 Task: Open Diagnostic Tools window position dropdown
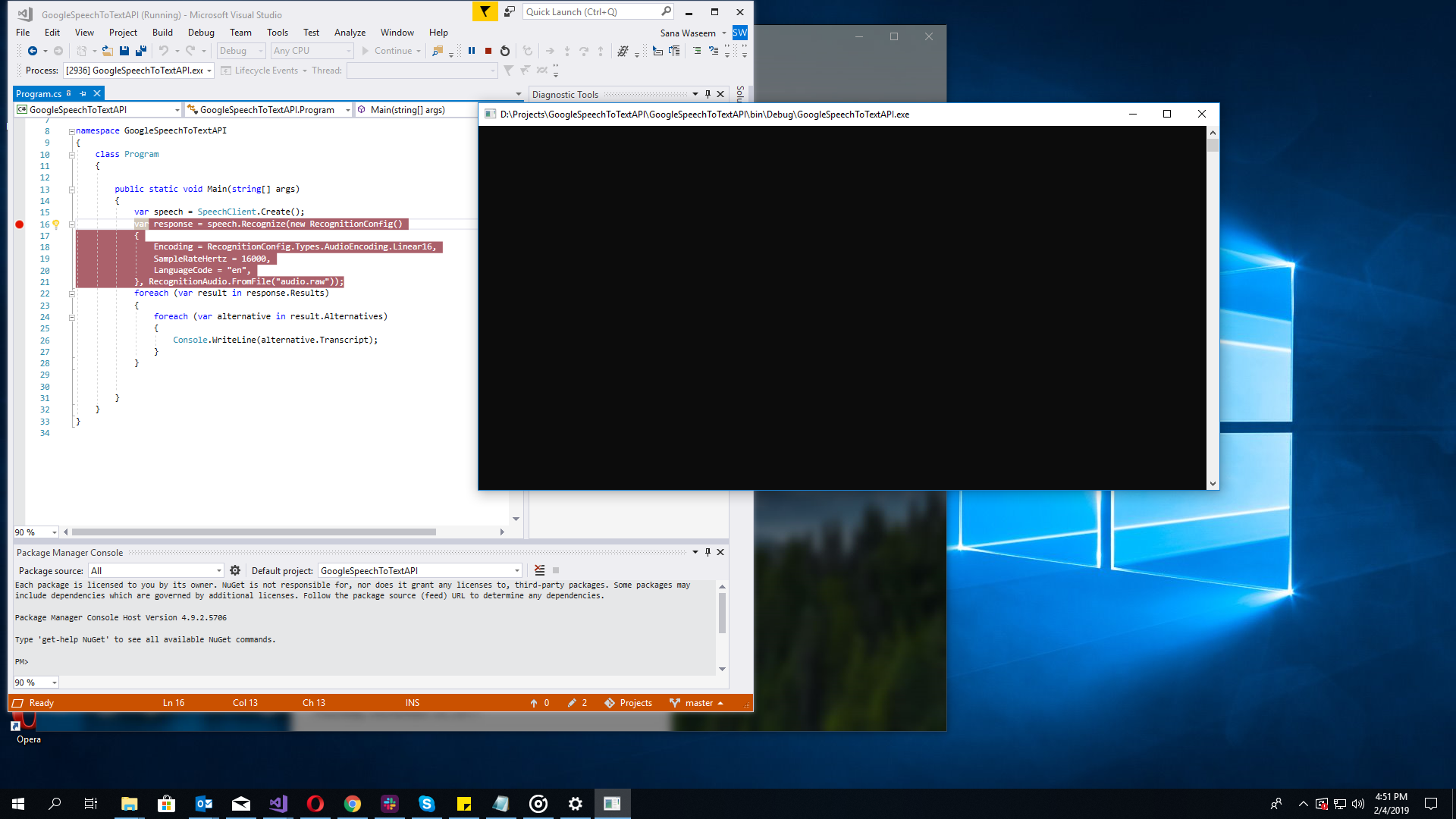point(695,94)
